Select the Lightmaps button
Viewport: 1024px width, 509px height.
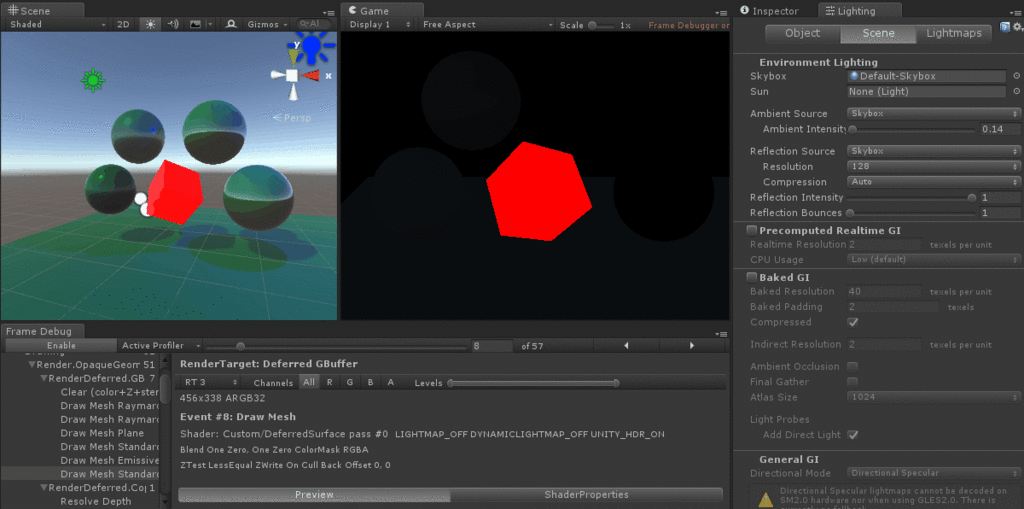953,33
